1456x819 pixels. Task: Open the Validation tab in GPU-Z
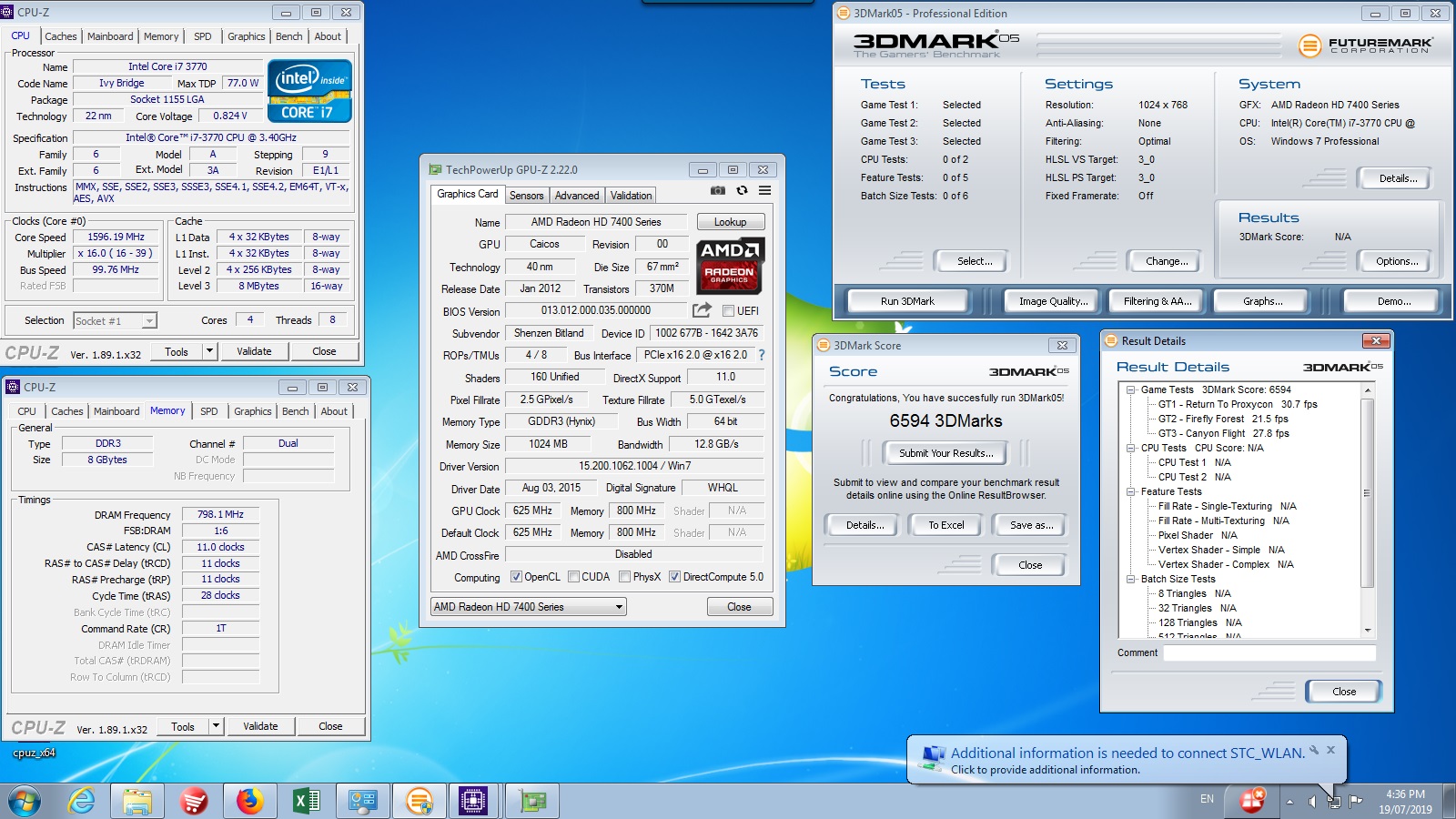pyautogui.click(x=631, y=196)
